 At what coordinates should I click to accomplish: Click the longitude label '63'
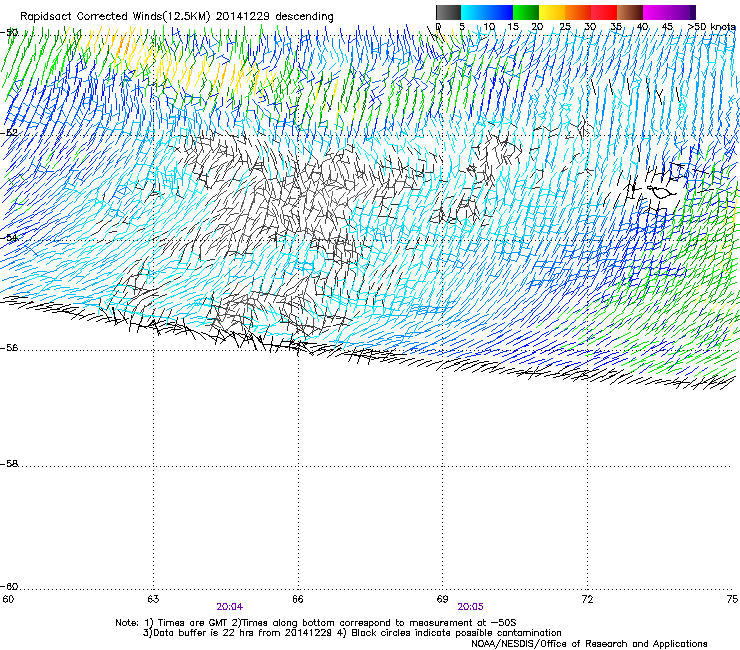[153, 599]
